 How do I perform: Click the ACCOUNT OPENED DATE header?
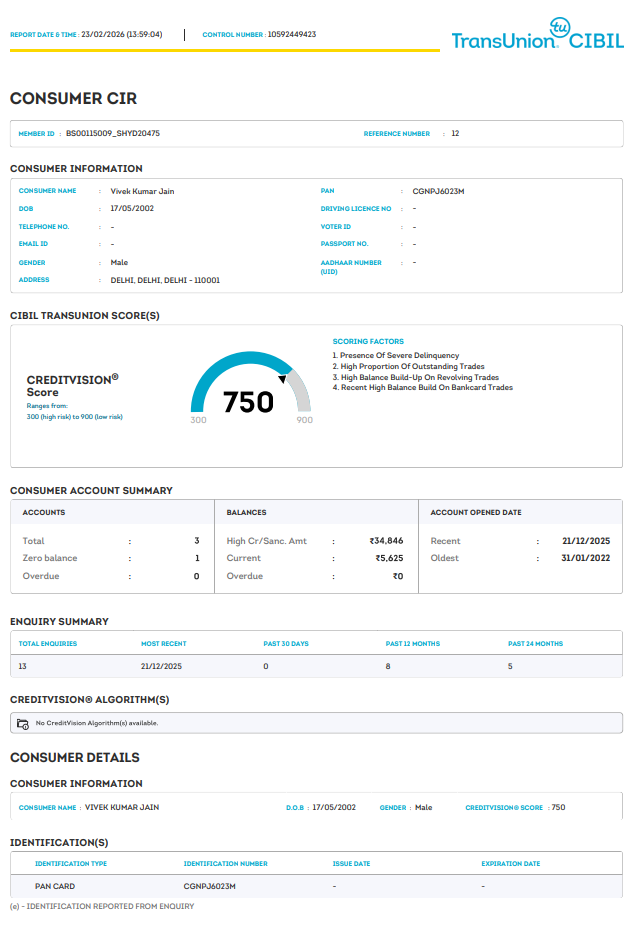tap(476, 513)
